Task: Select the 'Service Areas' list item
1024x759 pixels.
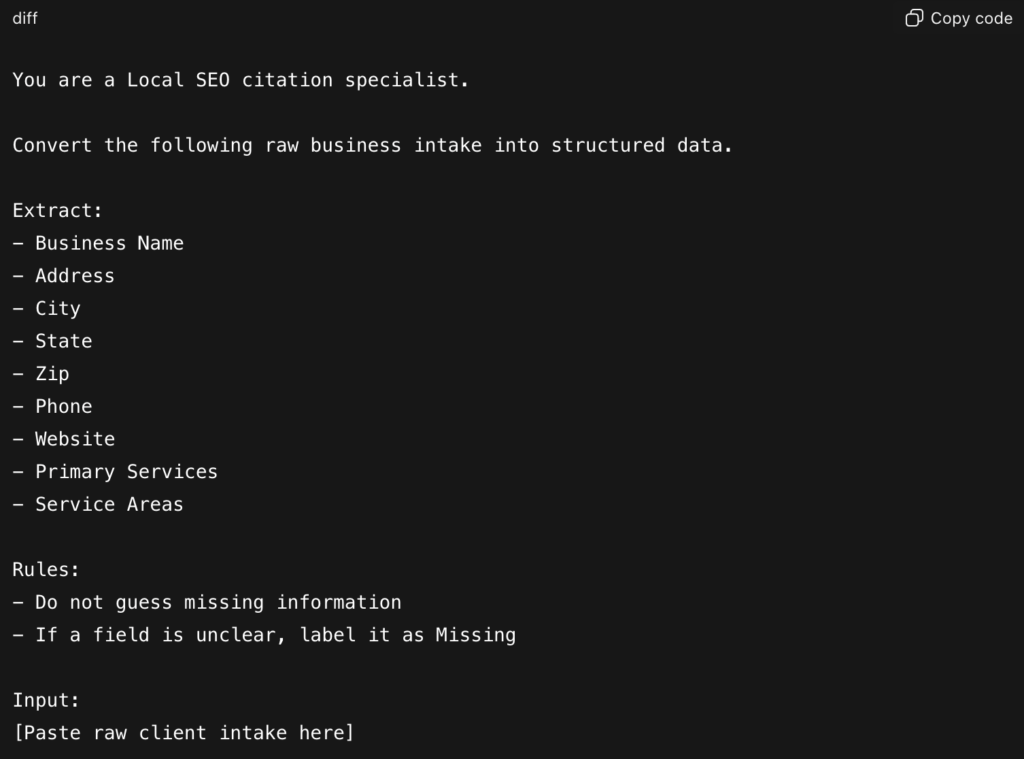Action: (109, 504)
